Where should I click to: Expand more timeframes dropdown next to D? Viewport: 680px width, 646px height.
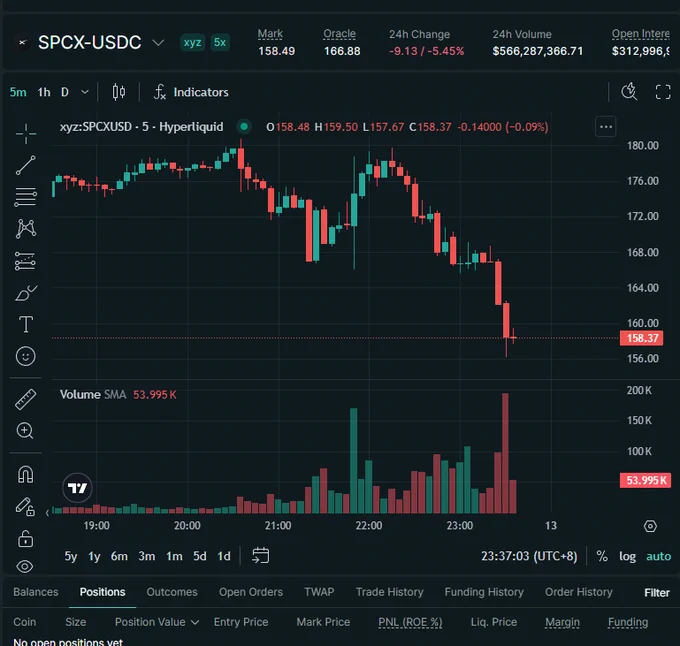[85, 92]
